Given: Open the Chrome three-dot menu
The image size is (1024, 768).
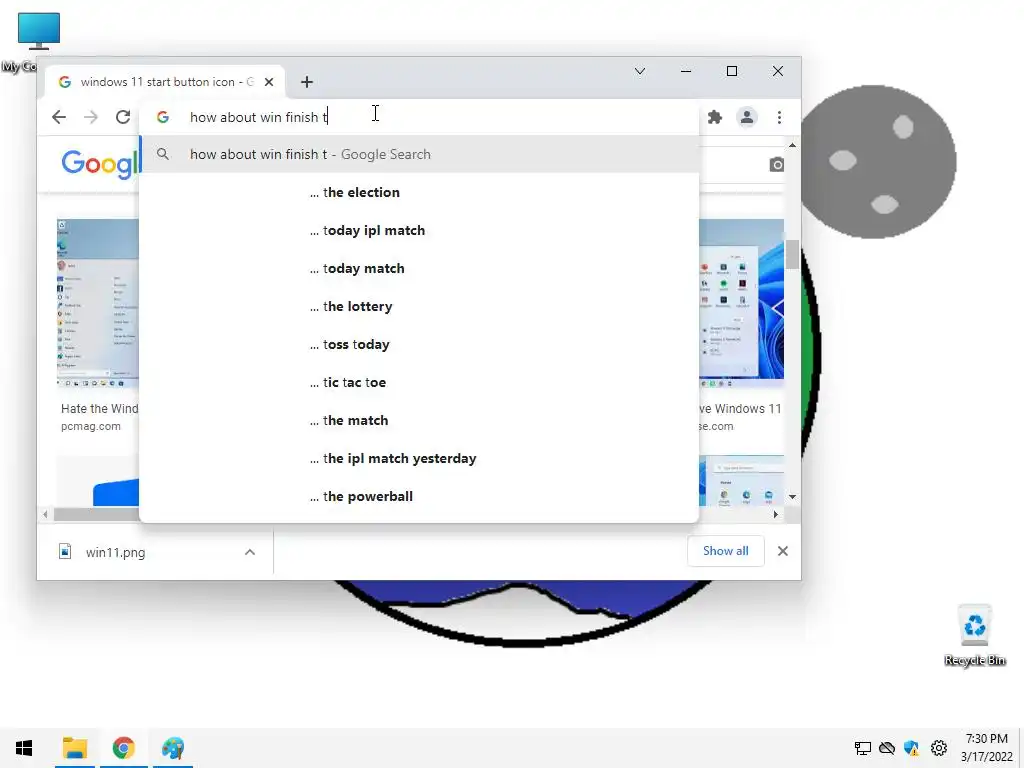Looking at the screenshot, I should point(779,117).
